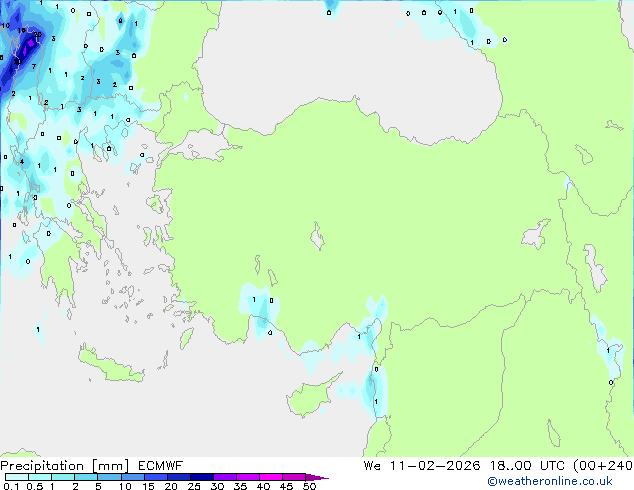Pick the 15–20 mm legend color swatch
The height and width of the screenshot is (490, 634).
click(x=156, y=477)
